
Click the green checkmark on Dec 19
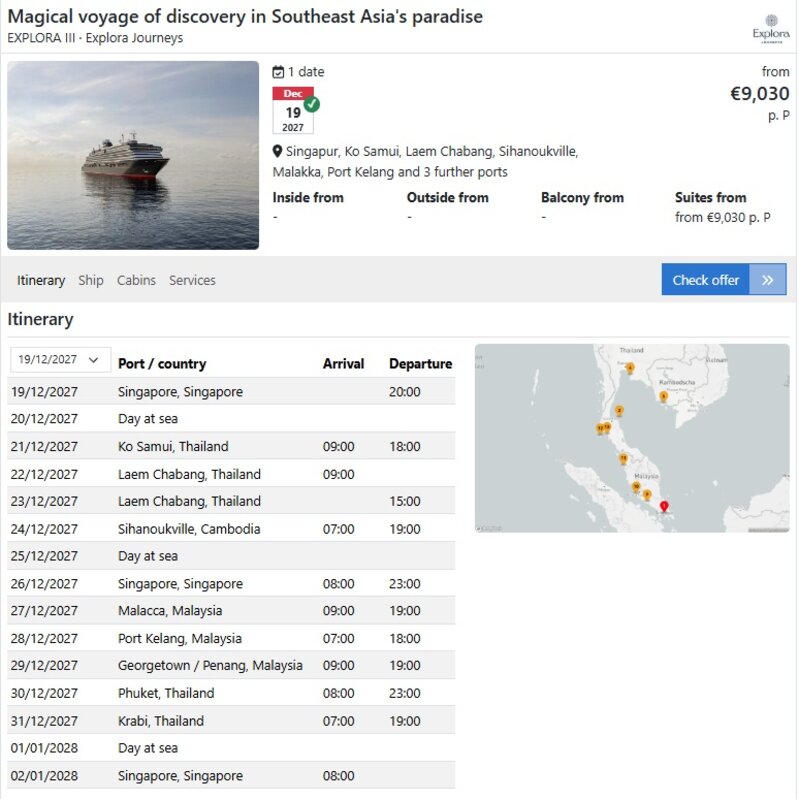coord(312,104)
